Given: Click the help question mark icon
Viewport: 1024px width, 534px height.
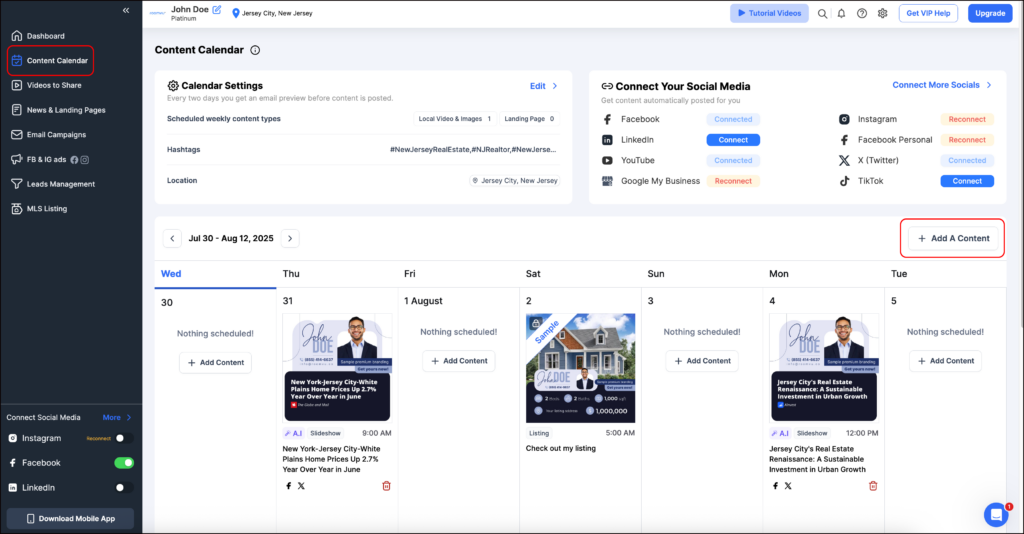Looking at the screenshot, I should pyautogui.click(x=862, y=14).
